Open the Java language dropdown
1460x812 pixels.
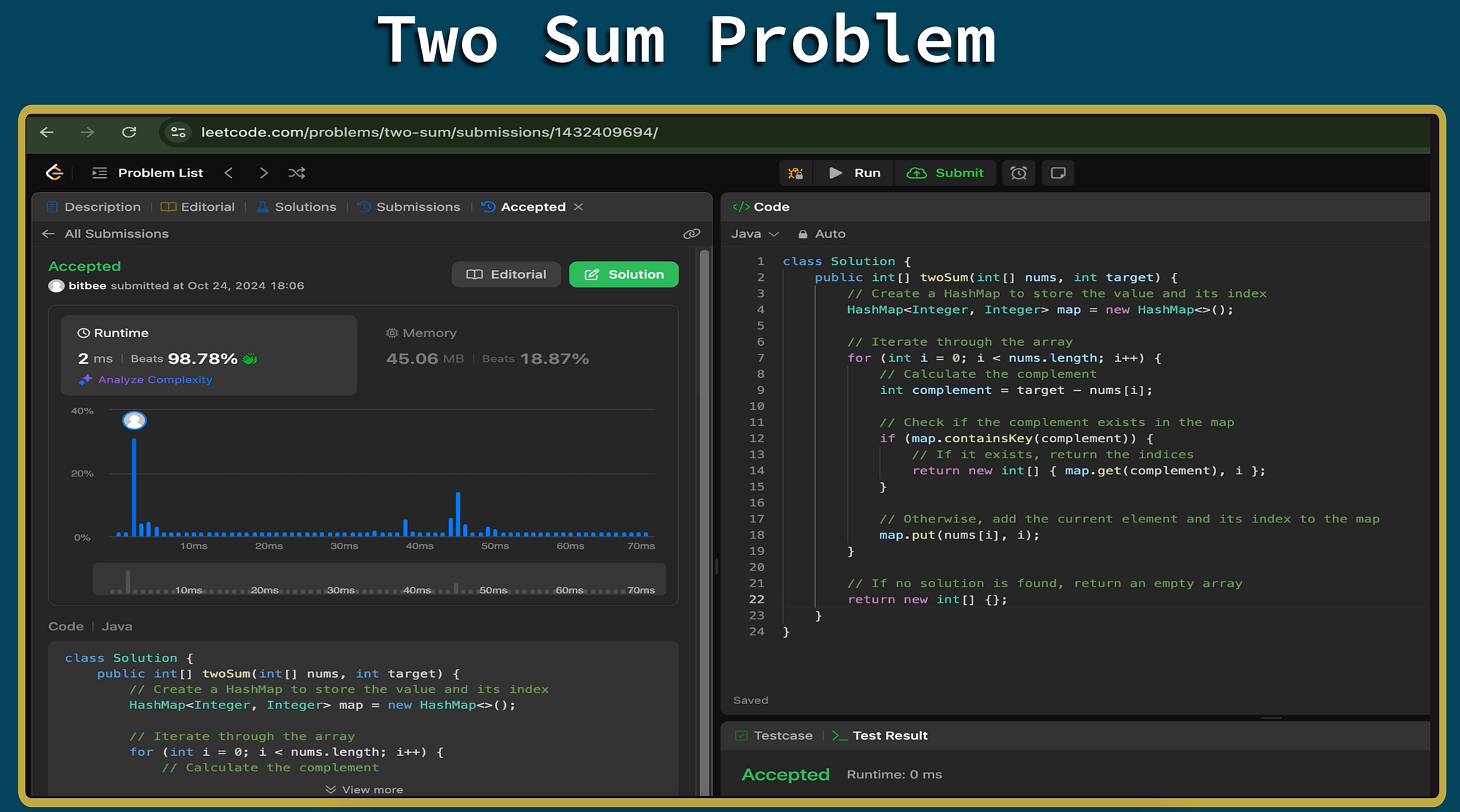coord(755,233)
